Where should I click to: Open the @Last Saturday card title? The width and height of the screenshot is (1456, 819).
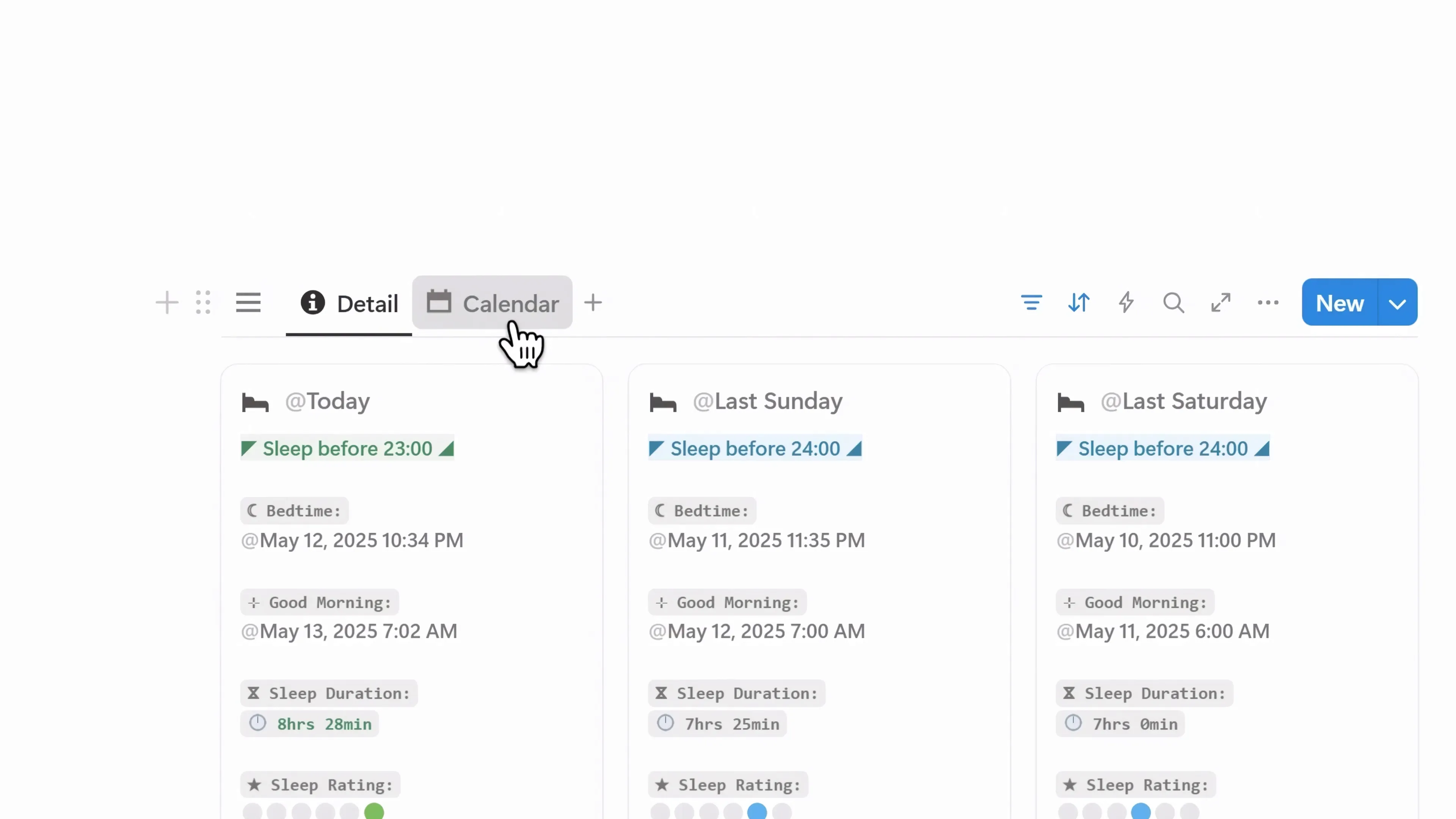(x=1183, y=401)
